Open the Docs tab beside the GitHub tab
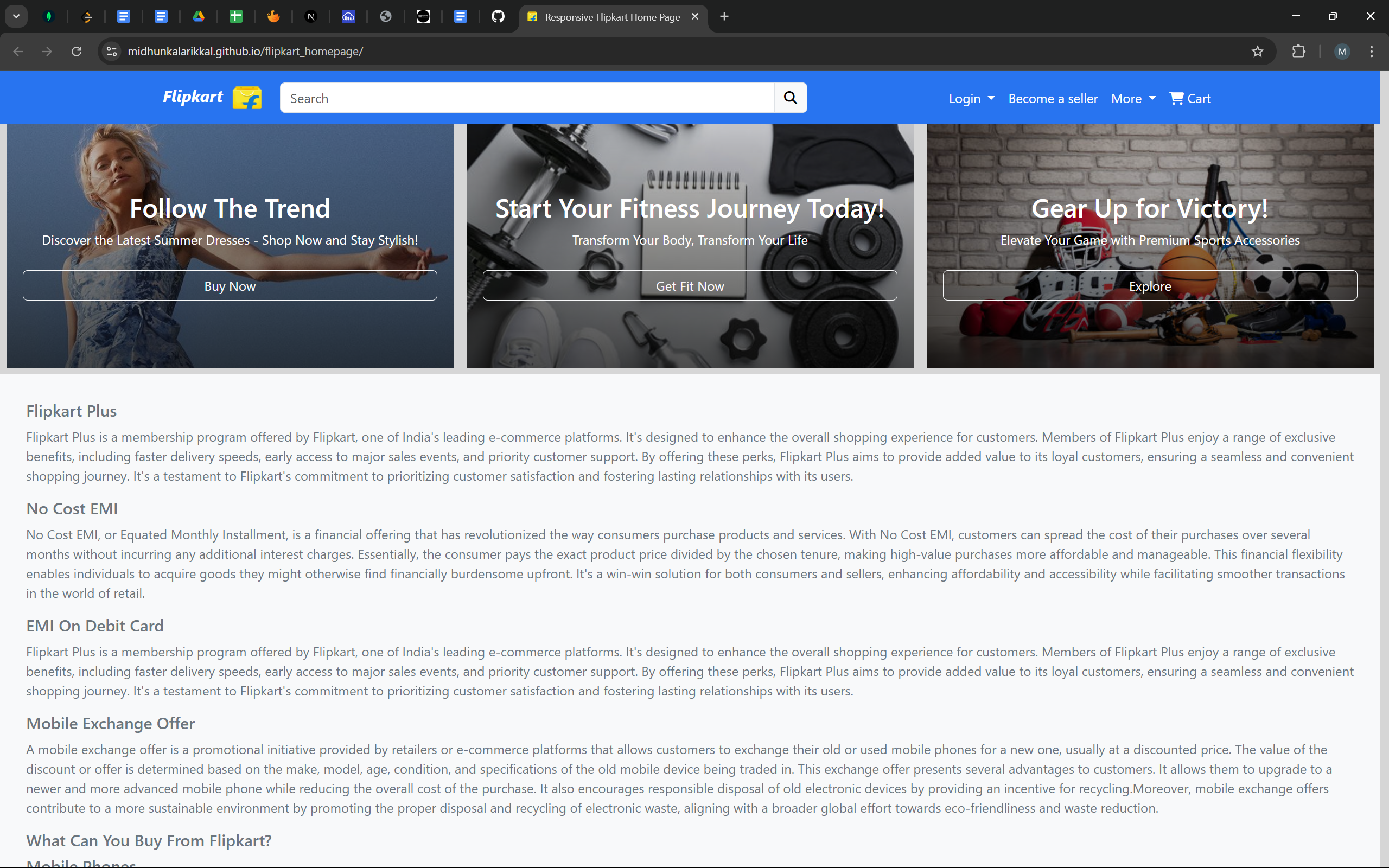 pos(460,17)
